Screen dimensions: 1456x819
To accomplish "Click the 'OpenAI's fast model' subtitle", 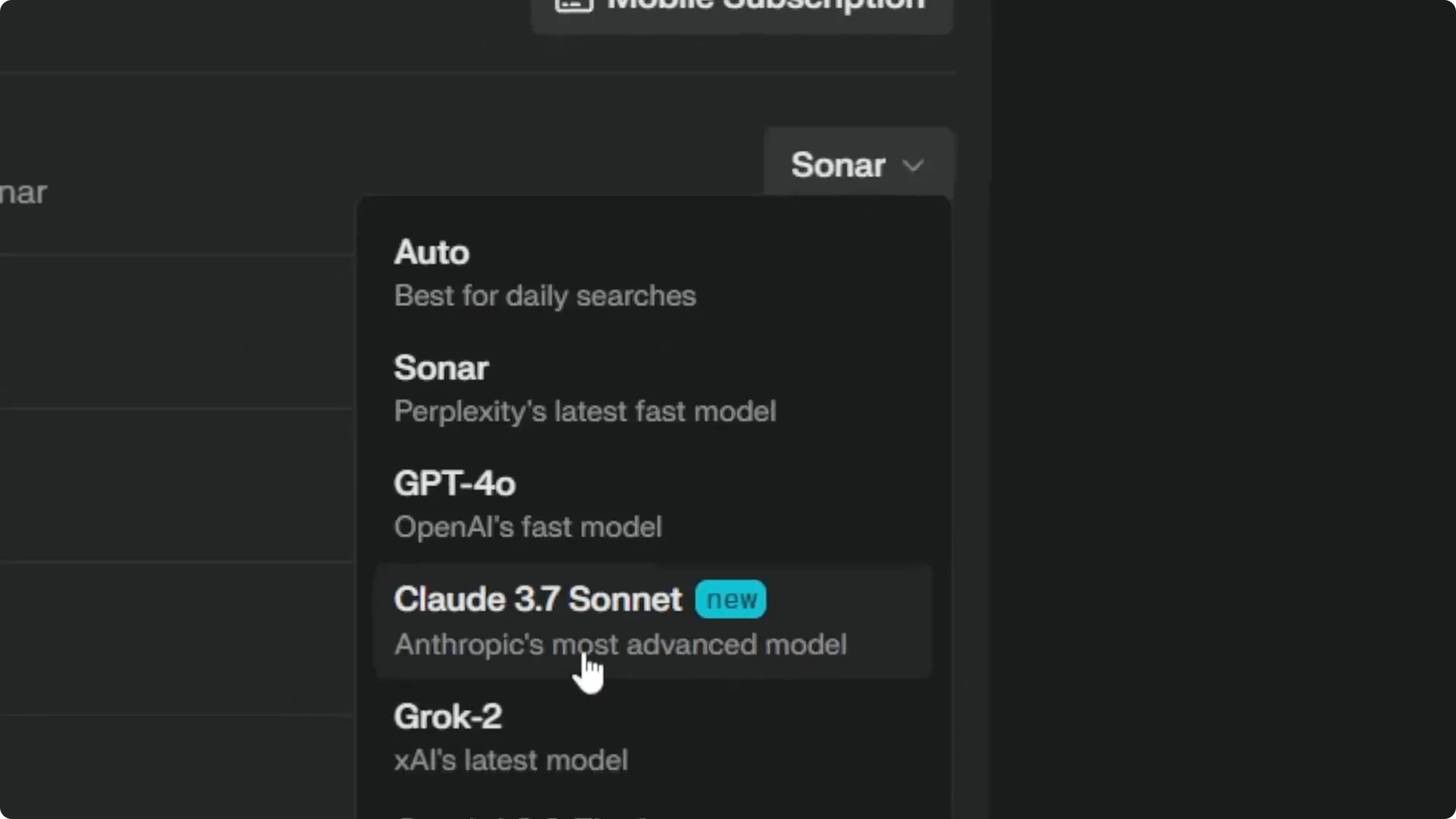I will click(528, 527).
